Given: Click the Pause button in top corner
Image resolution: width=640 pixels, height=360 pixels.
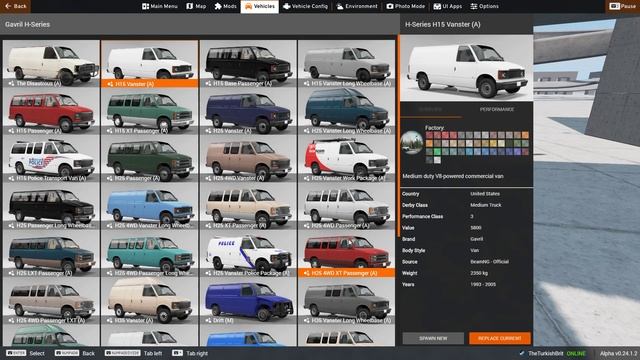Looking at the screenshot, I should tap(622, 6).
